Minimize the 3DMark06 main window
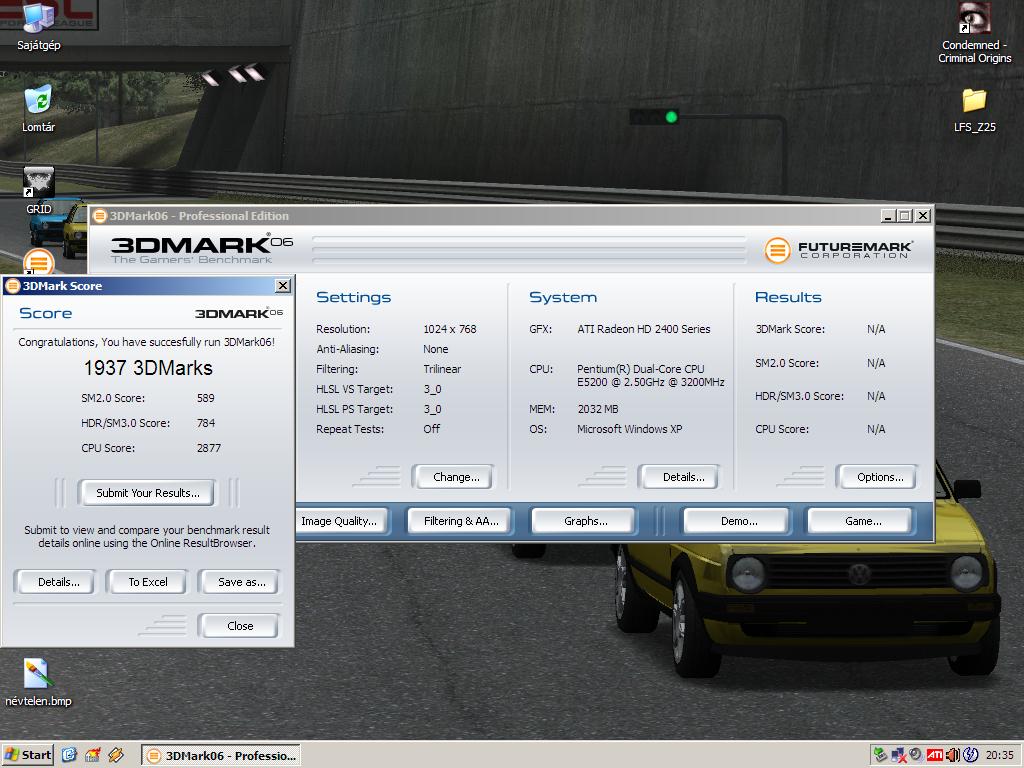 click(887, 216)
